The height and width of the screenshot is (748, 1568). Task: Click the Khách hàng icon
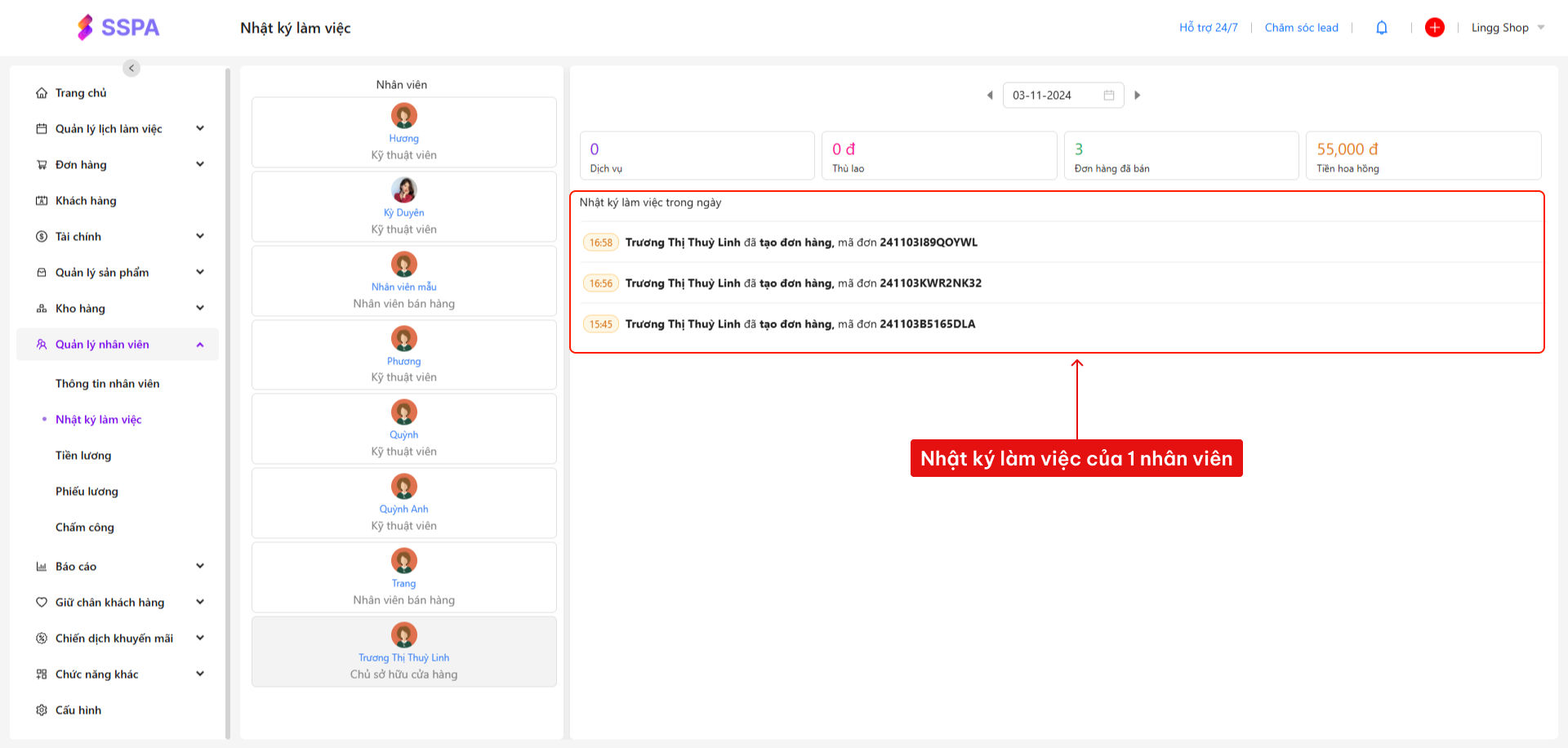[x=42, y=201]
